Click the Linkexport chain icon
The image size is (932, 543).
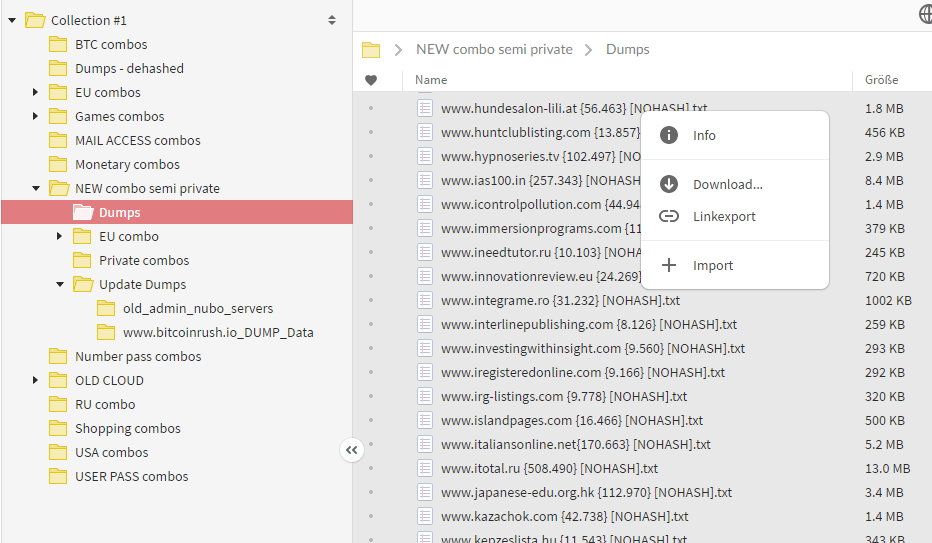(669, 216)
